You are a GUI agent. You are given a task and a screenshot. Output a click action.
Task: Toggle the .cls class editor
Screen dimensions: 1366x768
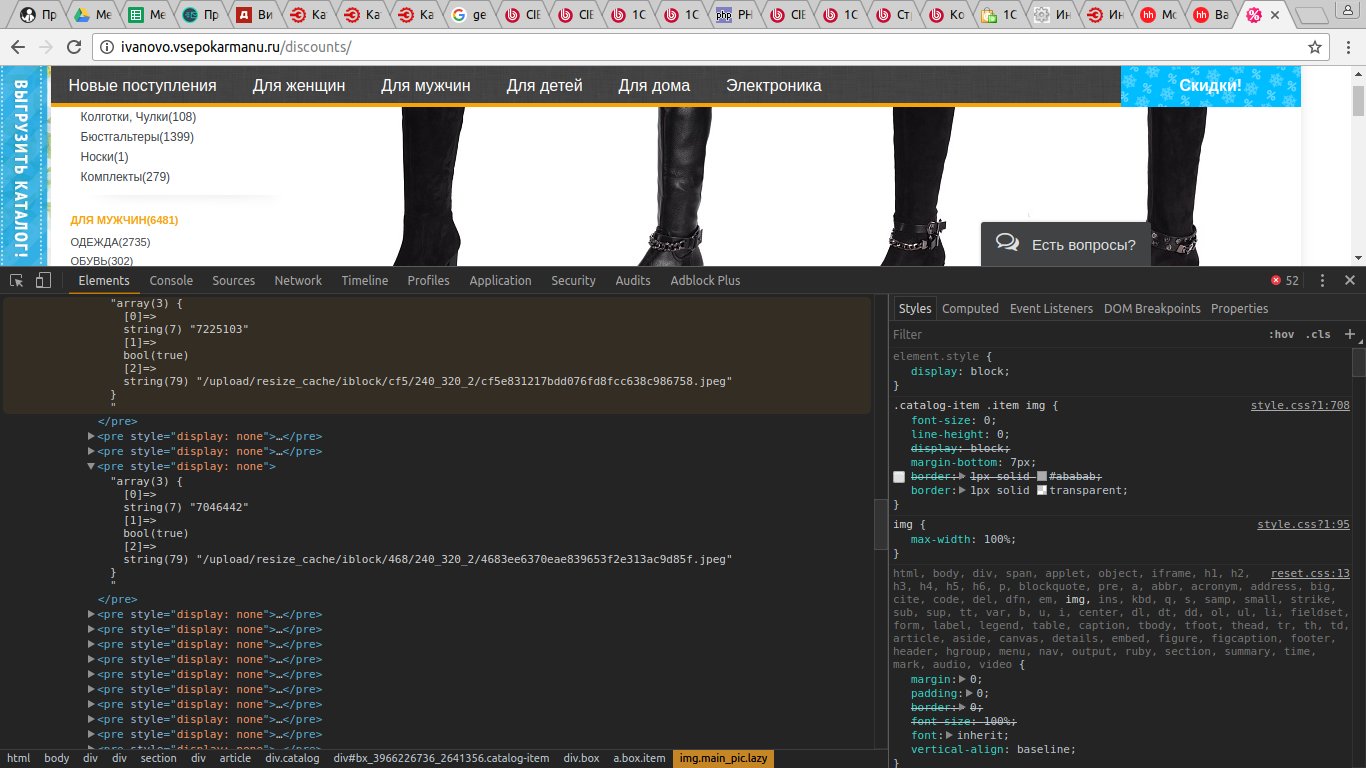(1320, 335)
